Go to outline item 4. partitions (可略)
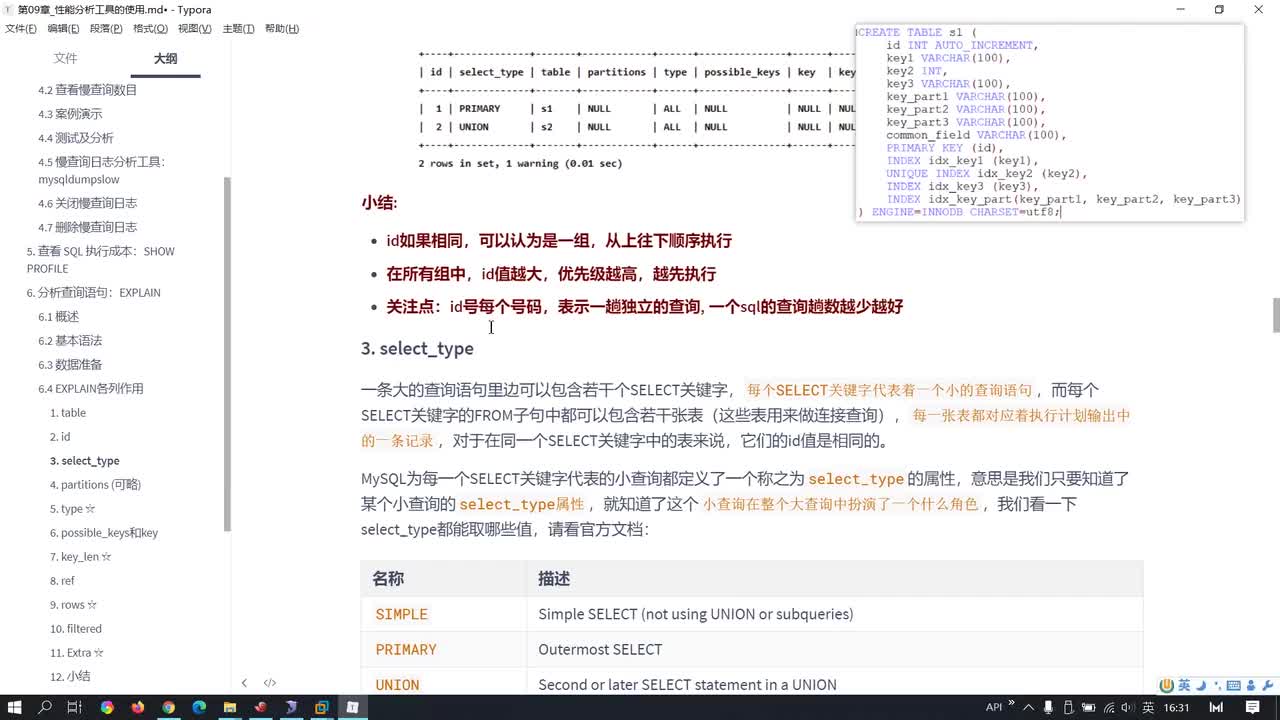 pos(95,485)
